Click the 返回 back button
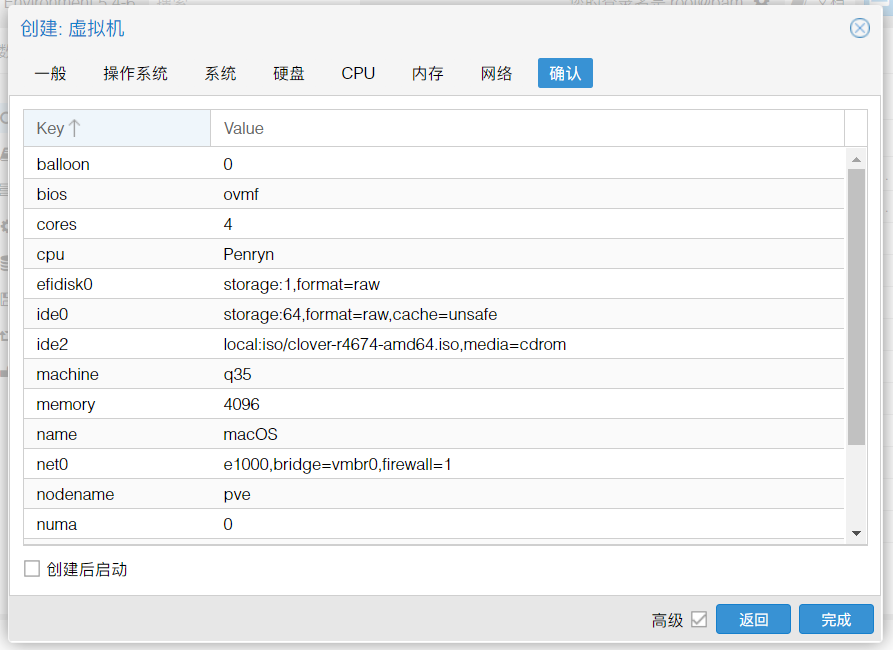The width and height of the screenshot is (893, 650). pos(753,620)
